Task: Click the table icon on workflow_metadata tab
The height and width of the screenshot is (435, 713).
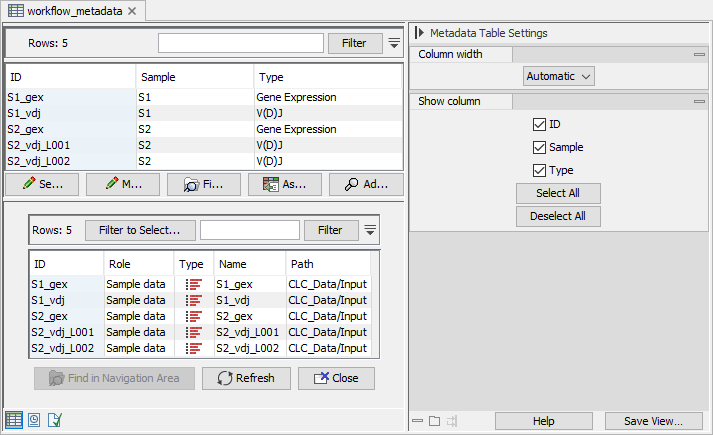Action: coord(16,10)
